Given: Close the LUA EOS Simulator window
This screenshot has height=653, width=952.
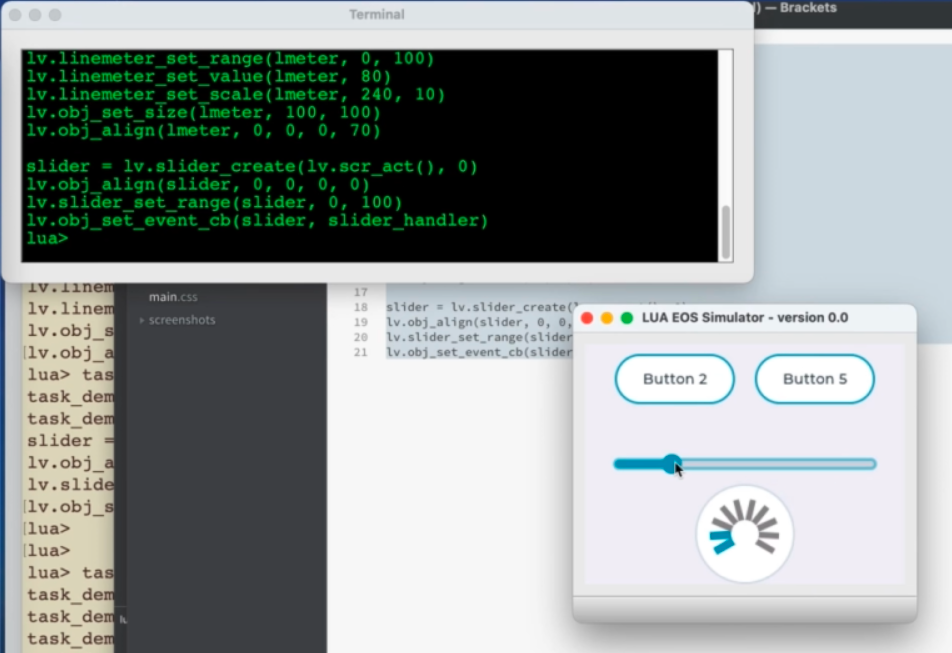Looking at the screenshot, I should [x=587, y=318].
